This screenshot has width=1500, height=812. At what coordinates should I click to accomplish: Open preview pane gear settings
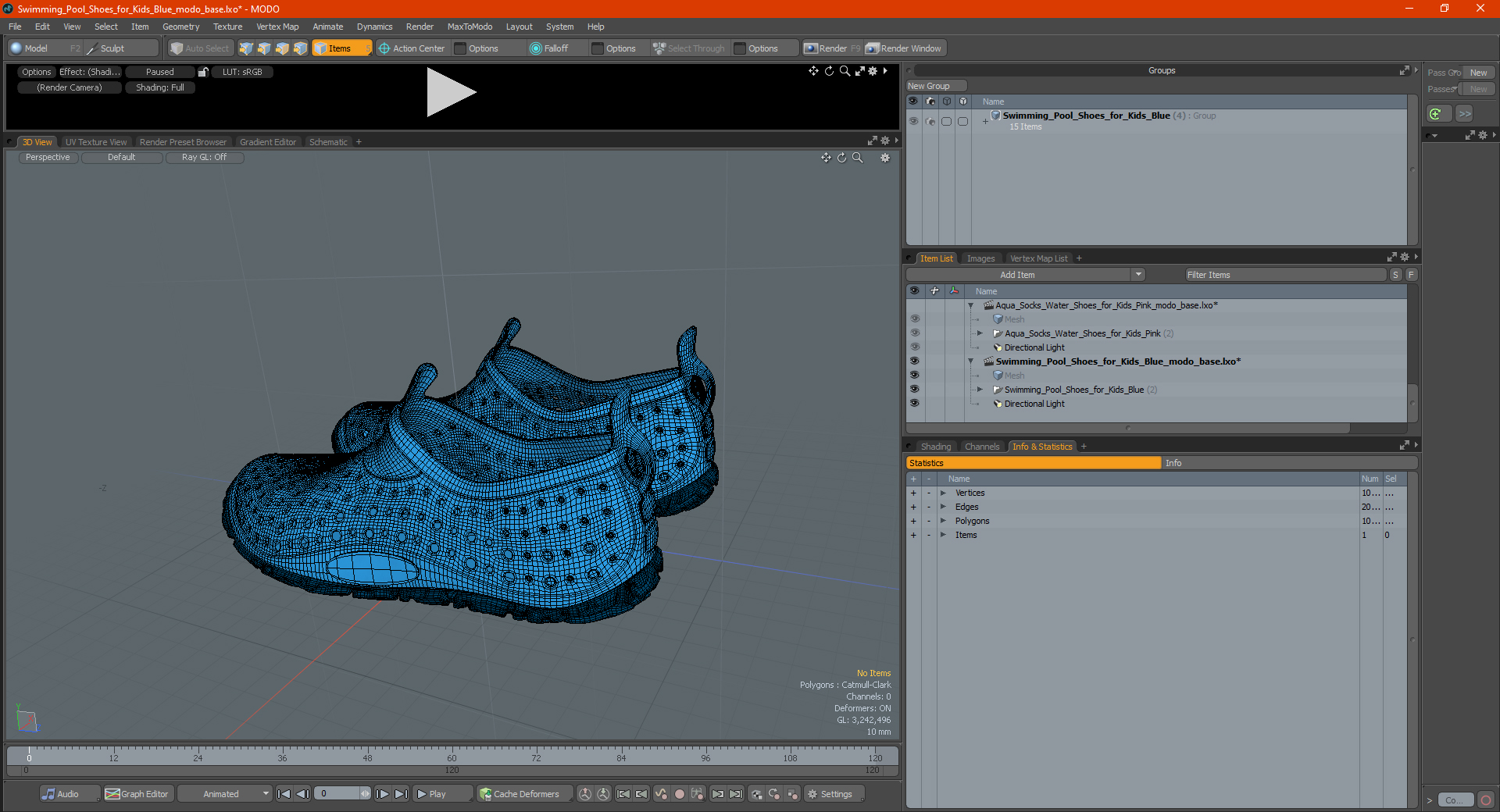pos(873,71)
